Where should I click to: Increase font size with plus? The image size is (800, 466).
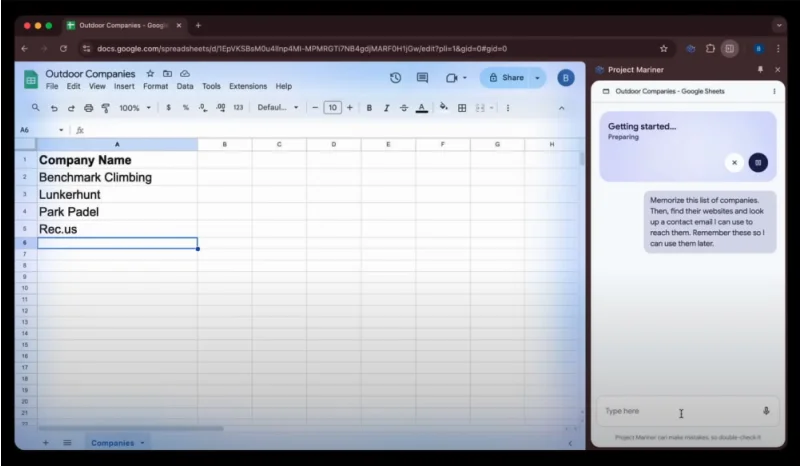(x=349, y=108)
